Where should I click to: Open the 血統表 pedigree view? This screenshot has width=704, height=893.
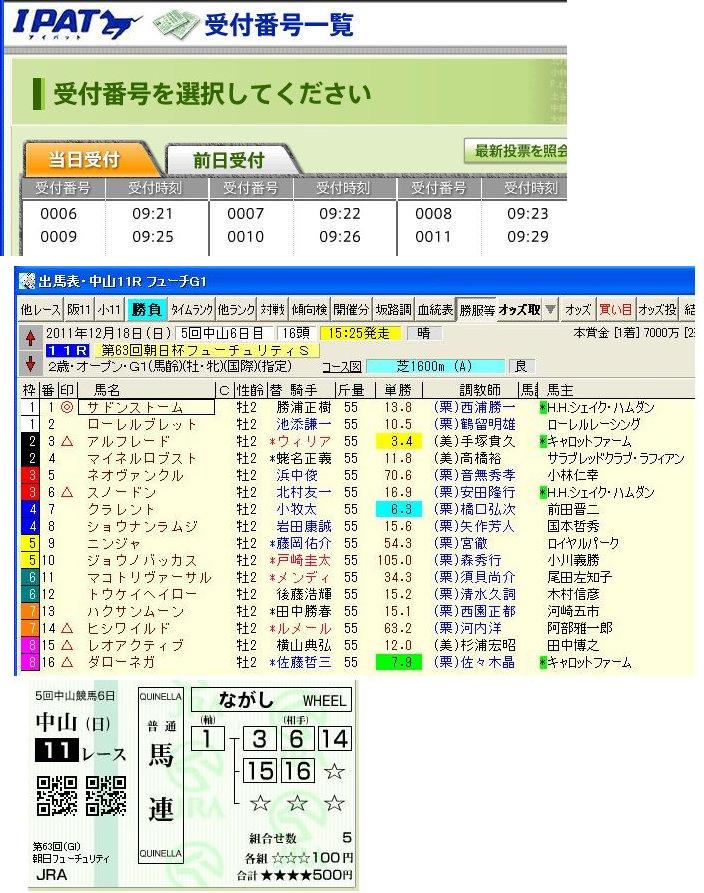coord(435,309)
